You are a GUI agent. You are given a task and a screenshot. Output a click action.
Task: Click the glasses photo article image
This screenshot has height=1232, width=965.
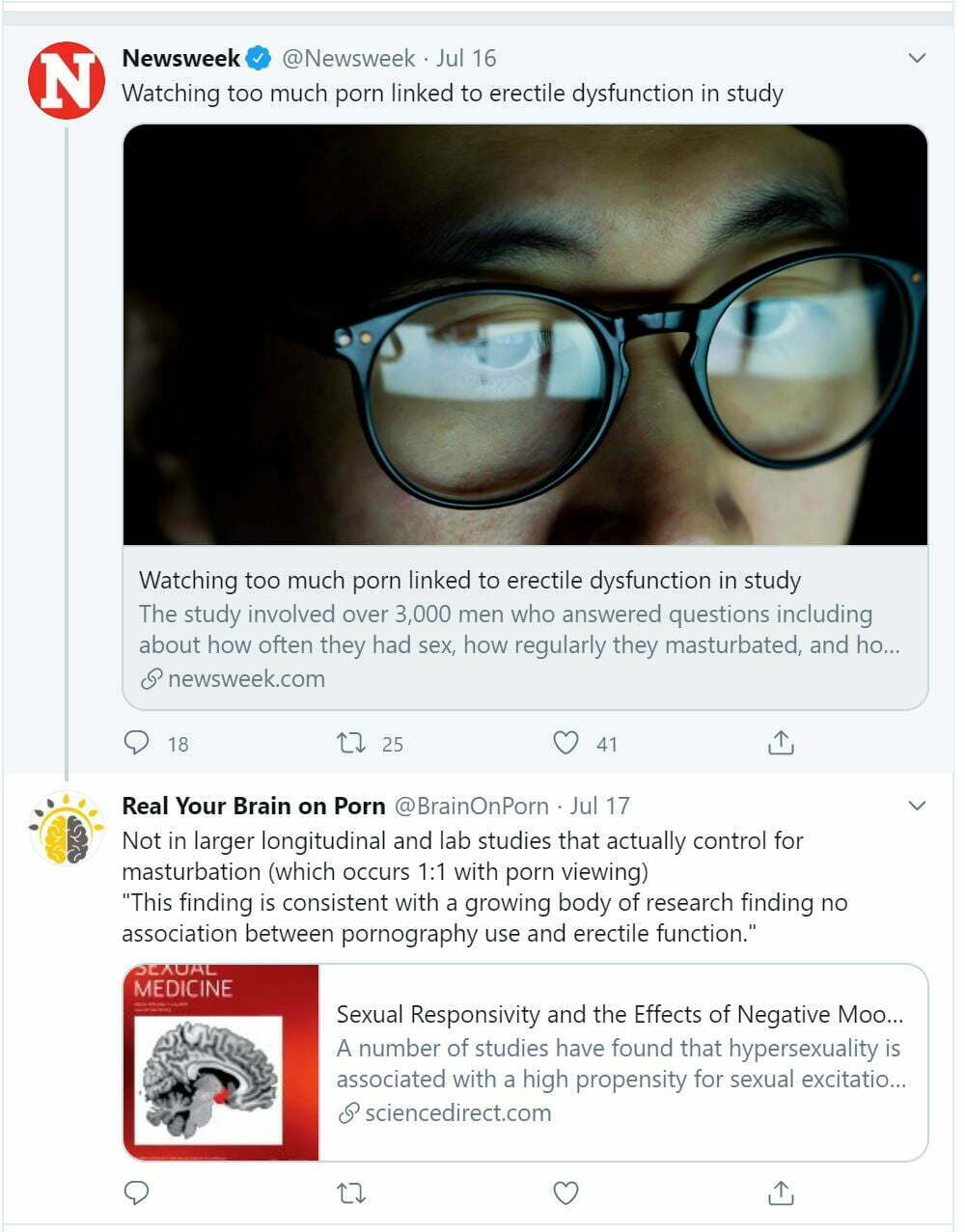(525, 335)
